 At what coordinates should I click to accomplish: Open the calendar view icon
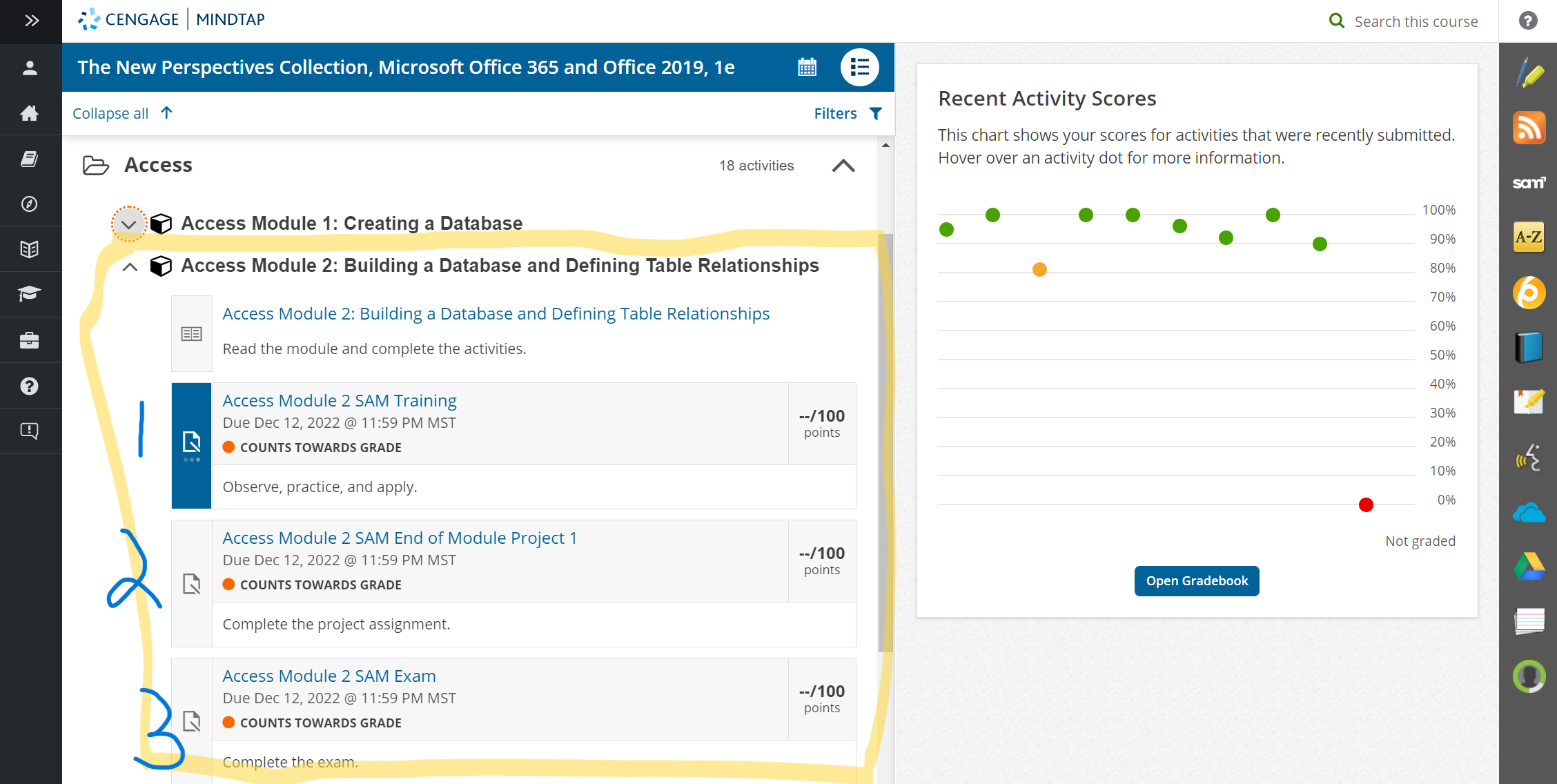pyautogui.click(x=807, y=67)
